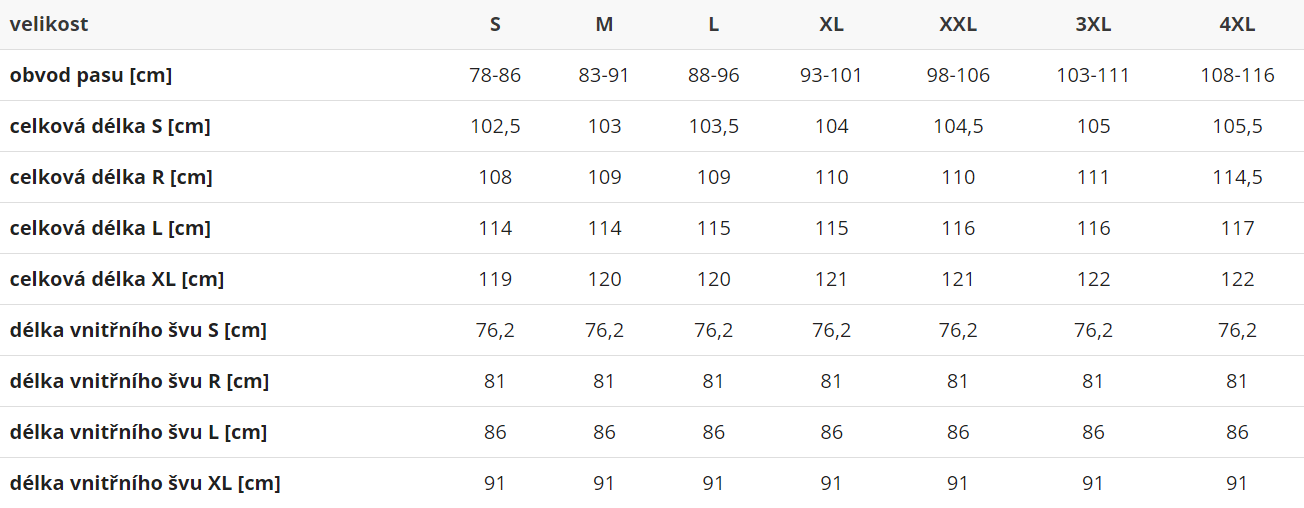Select the 'délka vnitřního švu XL [cm]' label
Image resolution: width=1304 pixels, height=508 pixels.
pyautogui.click(x=145, y=483)
